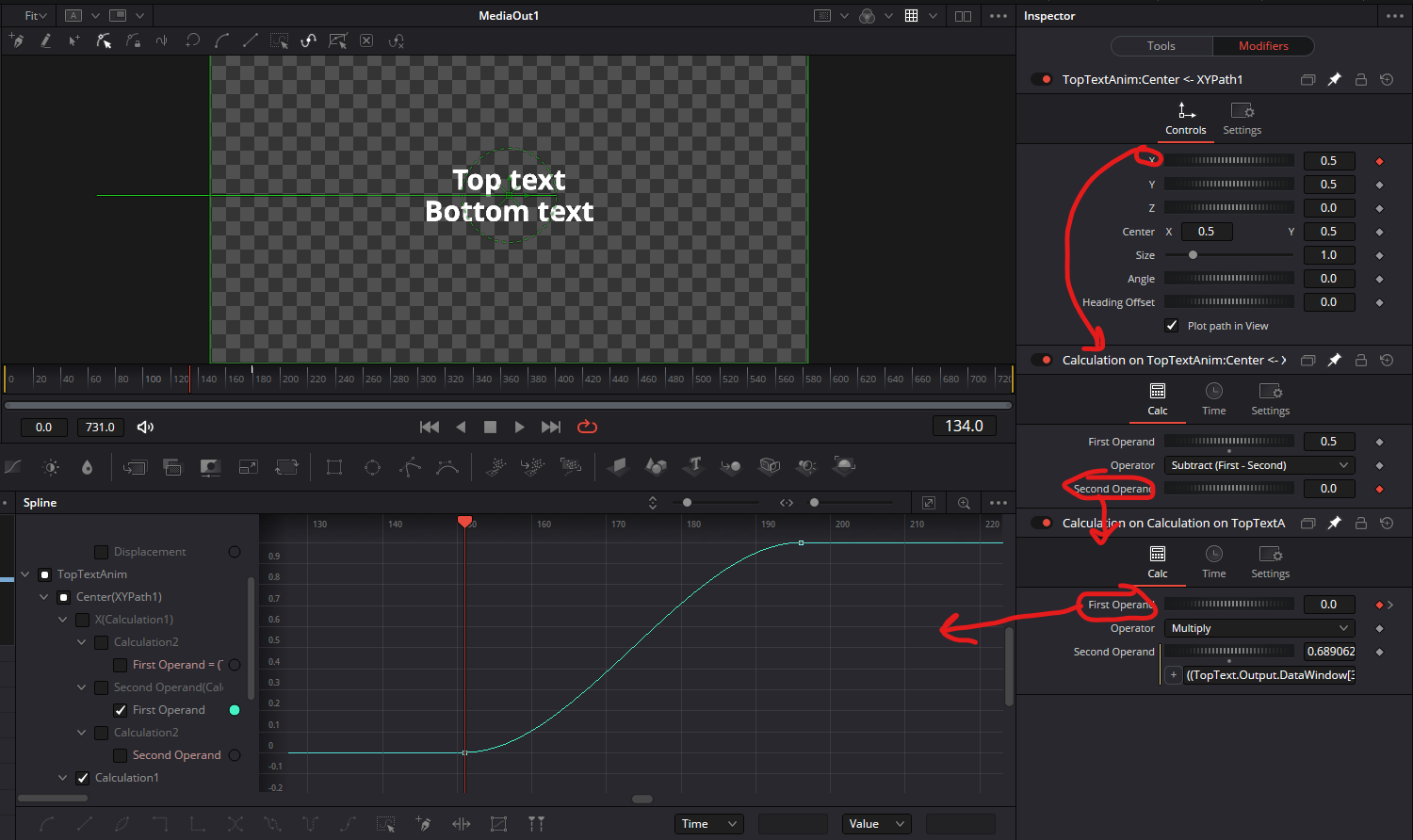The width and height of the screenshot is (1413, 840).
Task: Toggle audio mute speaker icon
Action: 145,427
